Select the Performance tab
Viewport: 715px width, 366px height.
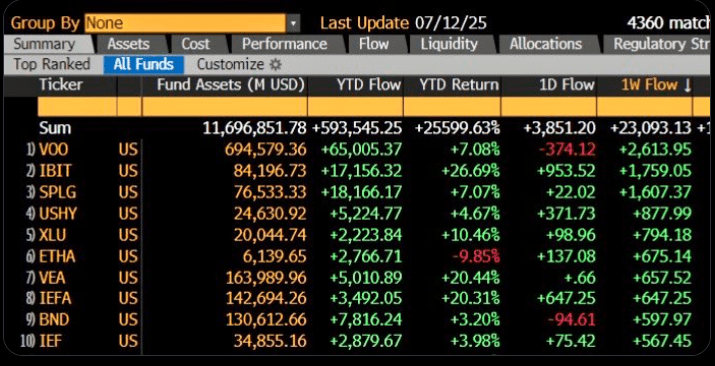[285, 44]
